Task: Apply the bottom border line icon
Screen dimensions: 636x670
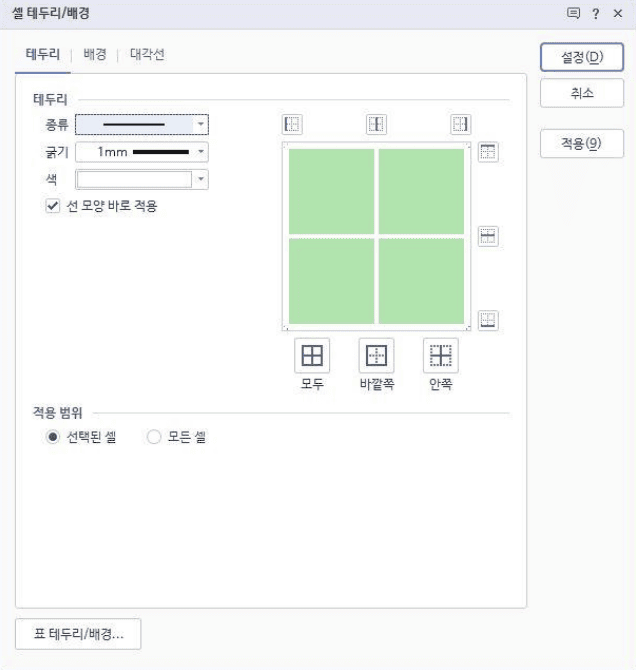Action: pos(488,321)
